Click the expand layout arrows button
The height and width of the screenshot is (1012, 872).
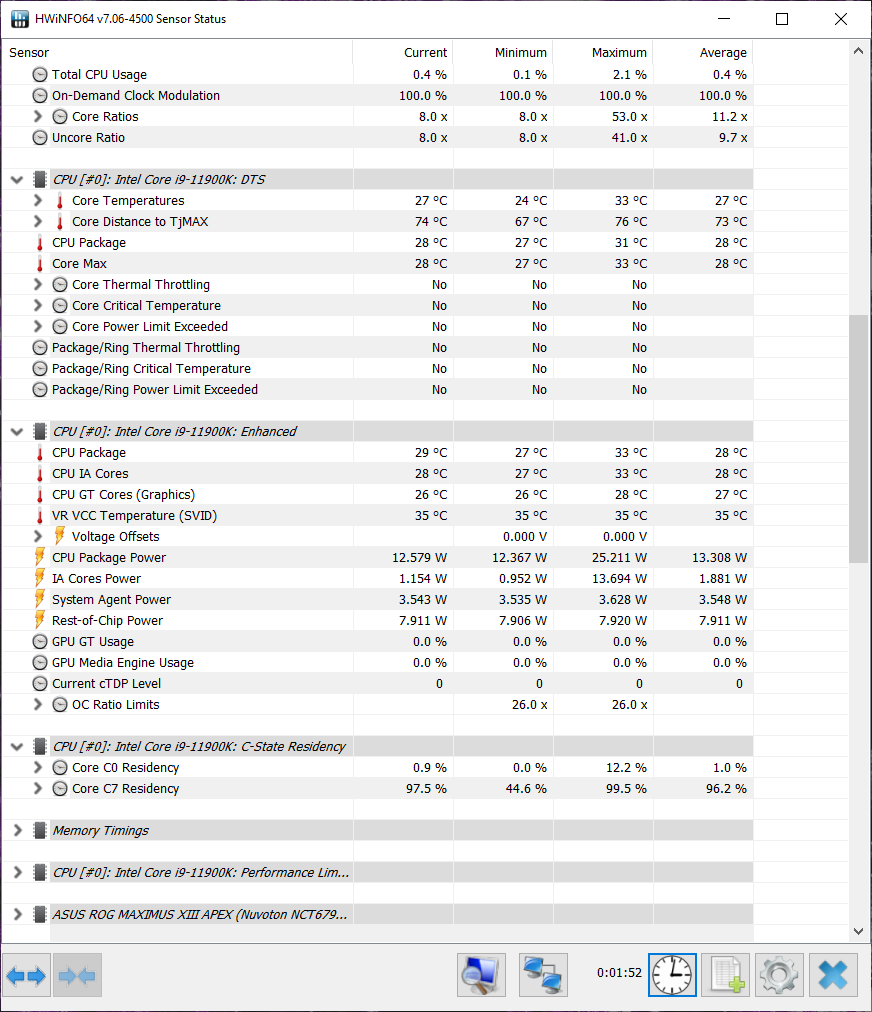(26, 976)
